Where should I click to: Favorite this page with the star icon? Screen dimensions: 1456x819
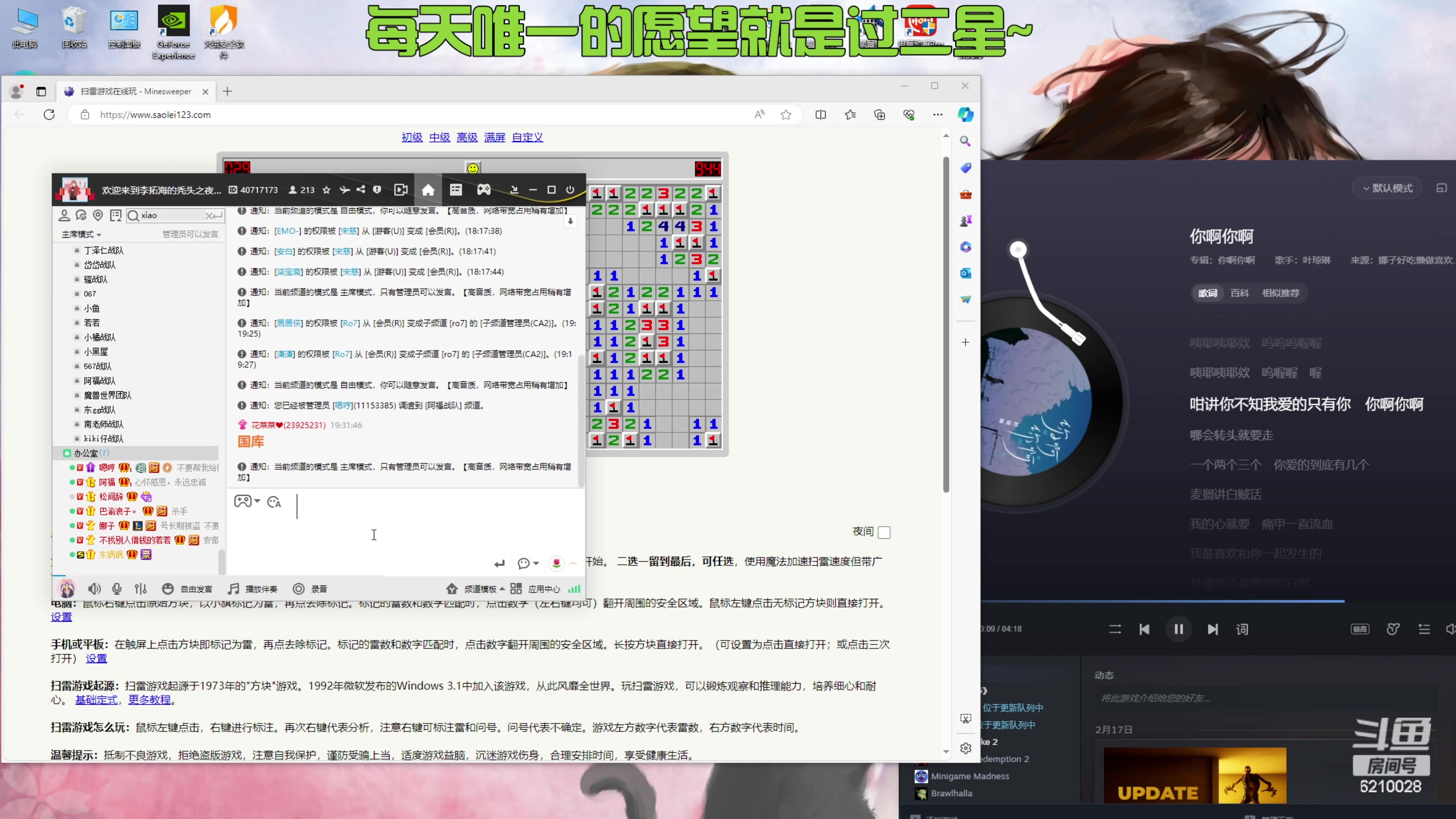[786, 115]
